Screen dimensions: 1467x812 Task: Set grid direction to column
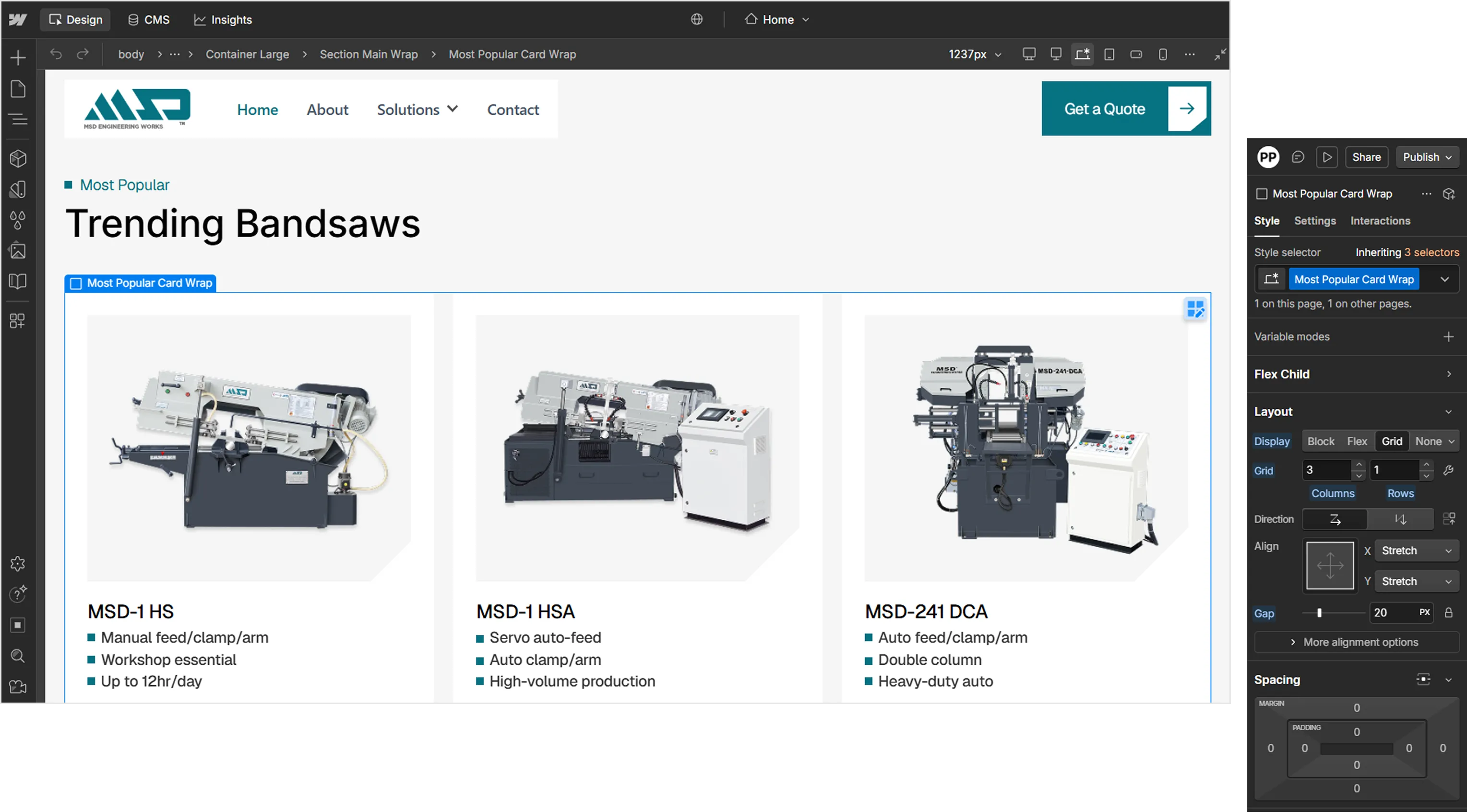pos(1401,519)
